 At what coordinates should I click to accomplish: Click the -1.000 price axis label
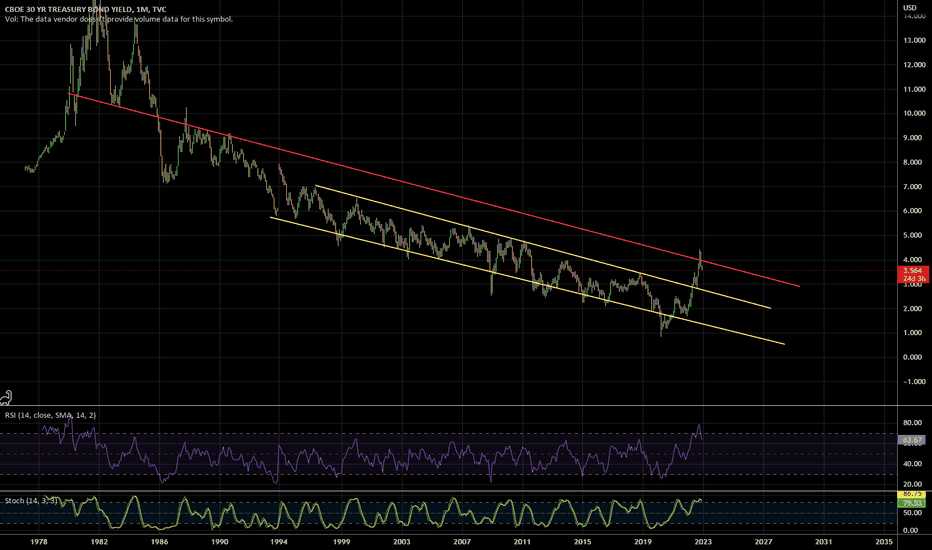(914, 382)
